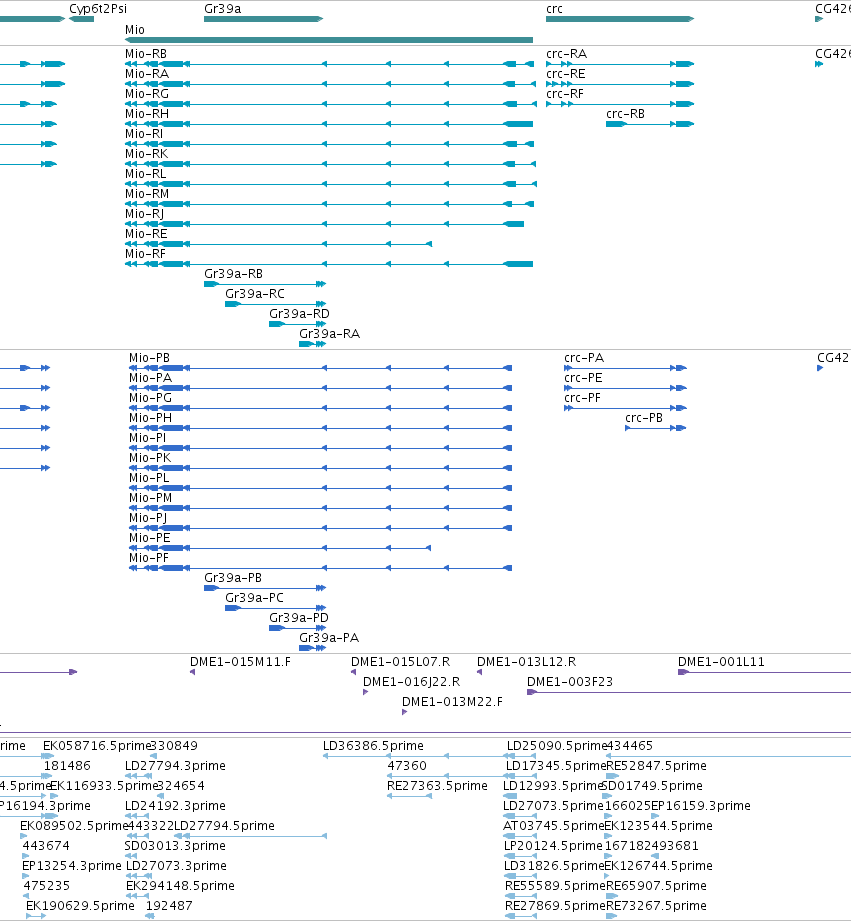Click transcript label crc-RE
Viewport: 851px width, 921px height.
pyautogui.click(x=566, y=74)
